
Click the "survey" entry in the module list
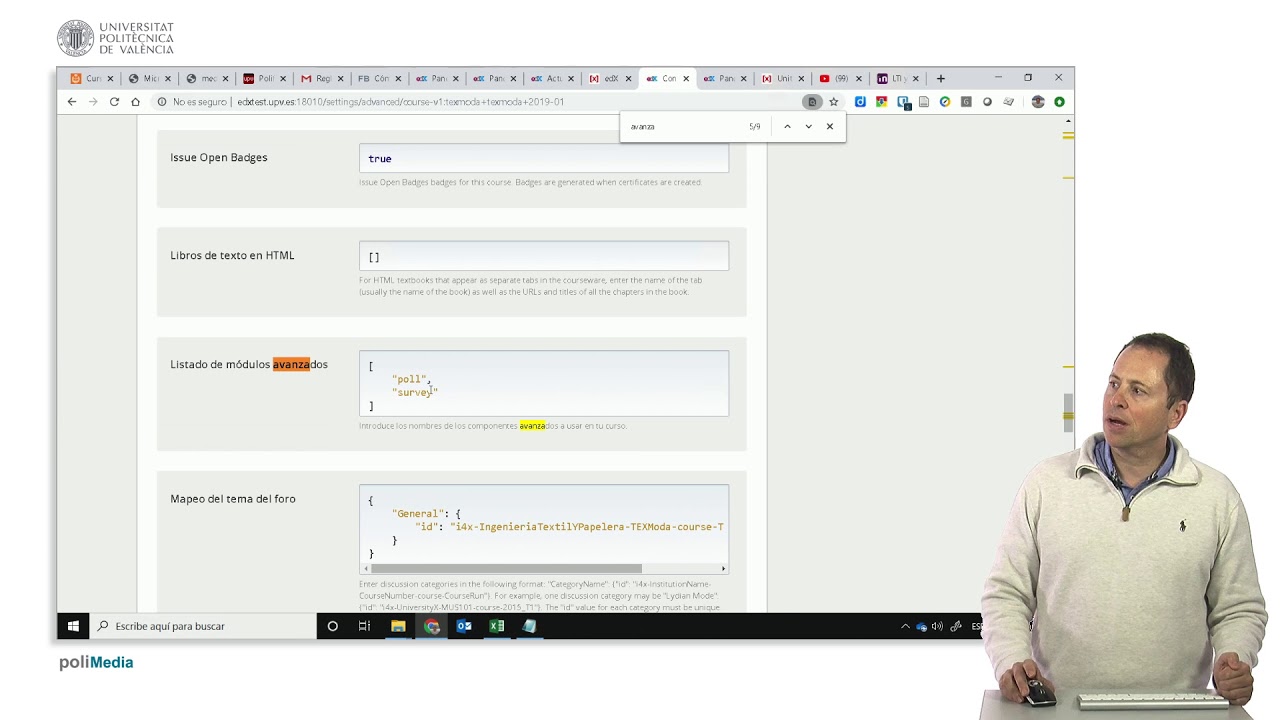[415, 392]
